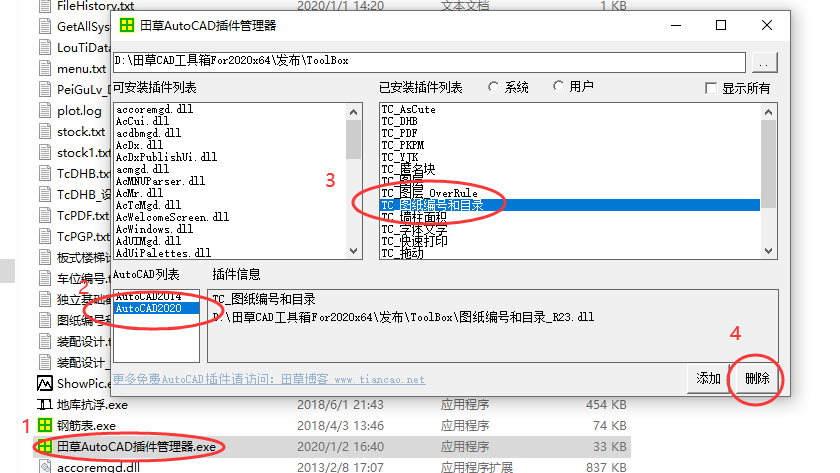Click the GetAllSys file icon
The height and width of the screenshot is (473, 840).
(45, 26)
